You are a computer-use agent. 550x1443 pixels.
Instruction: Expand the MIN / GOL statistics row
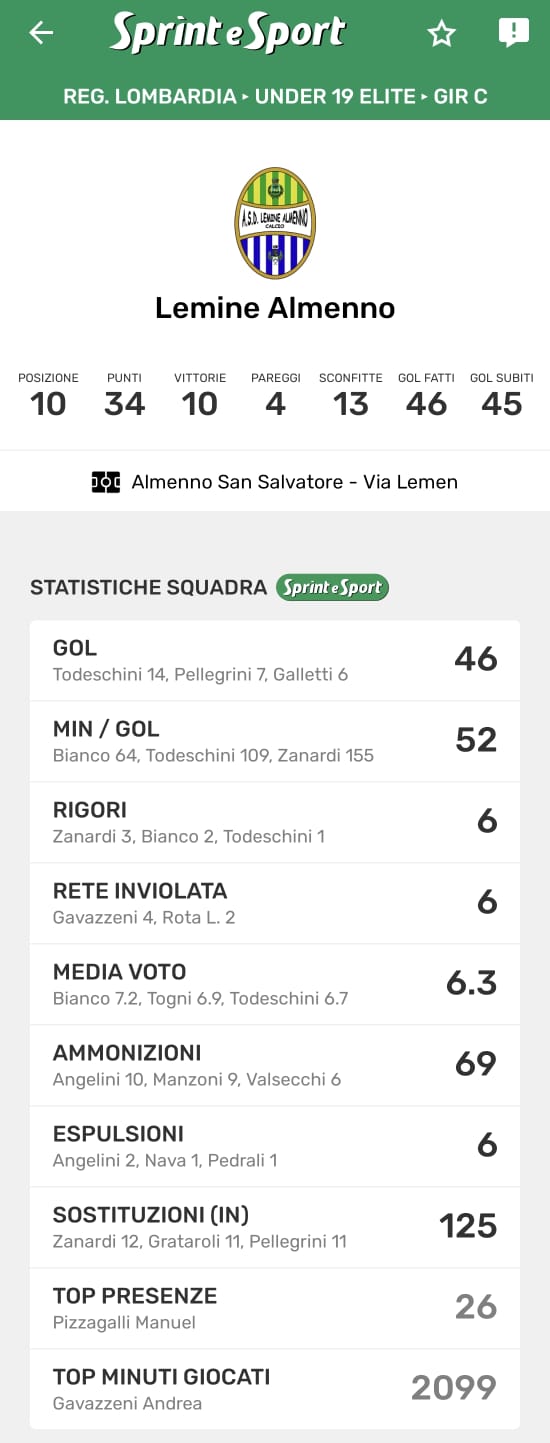pyautogui.click(x=275, y=741)
